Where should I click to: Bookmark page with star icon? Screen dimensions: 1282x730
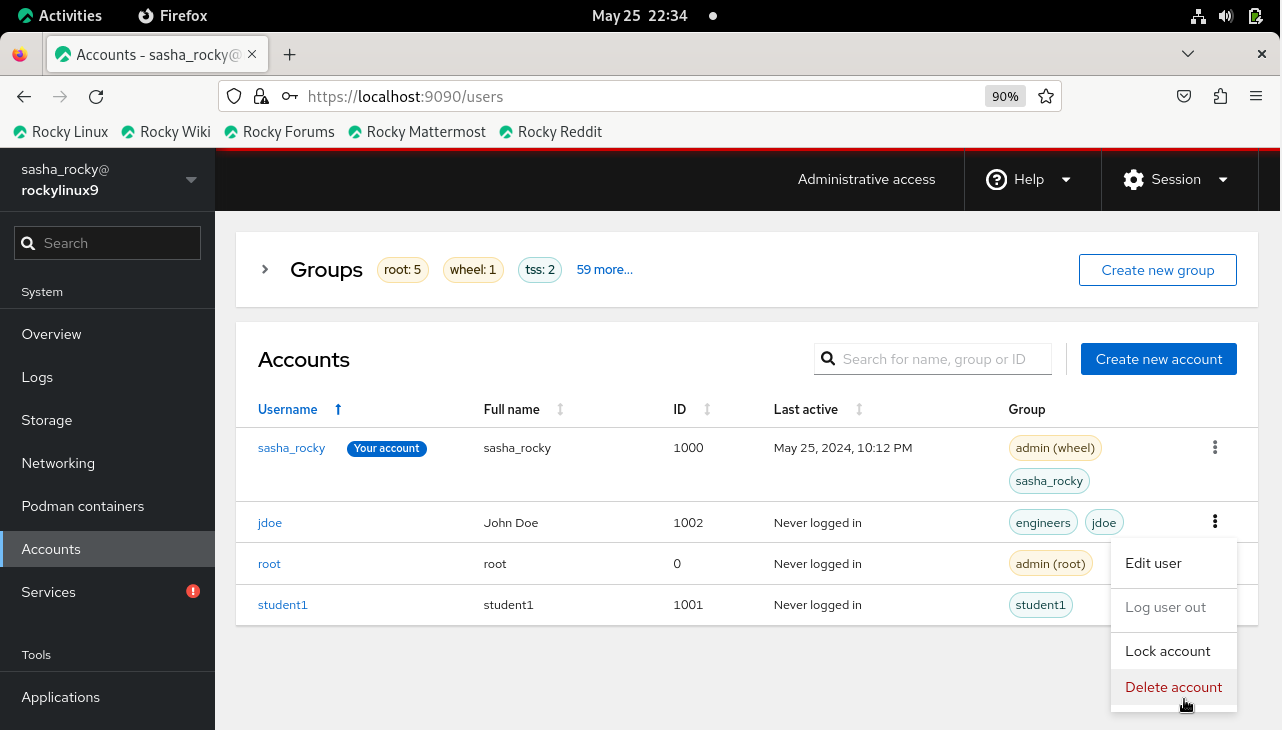pyautogui.click(x=1046, y=97)
